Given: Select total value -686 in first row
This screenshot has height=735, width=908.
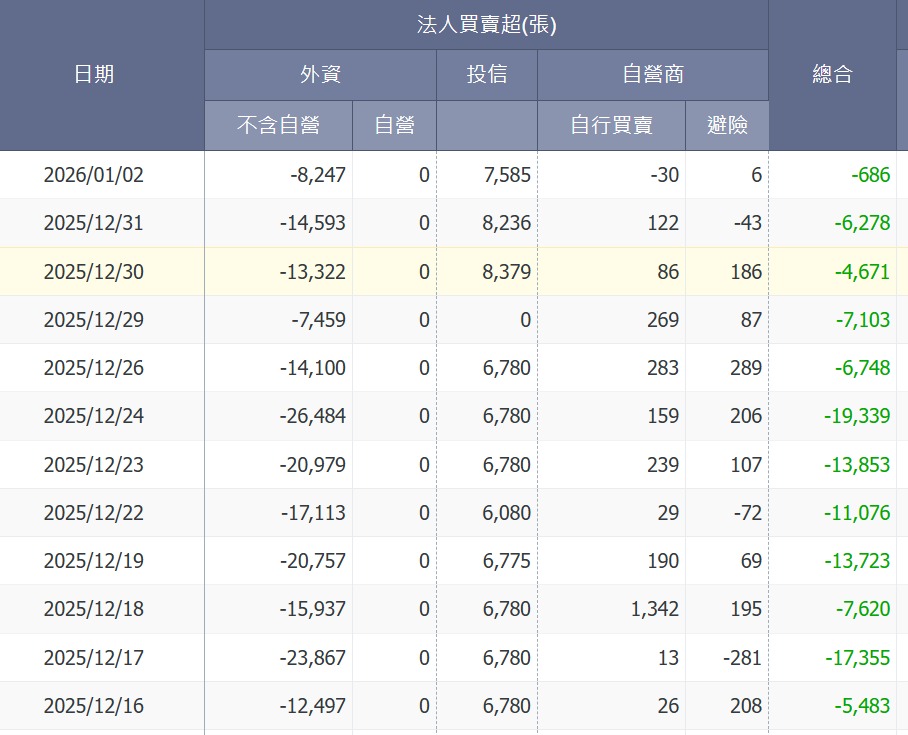Looking at the screenshot, I should pos(870,175).
